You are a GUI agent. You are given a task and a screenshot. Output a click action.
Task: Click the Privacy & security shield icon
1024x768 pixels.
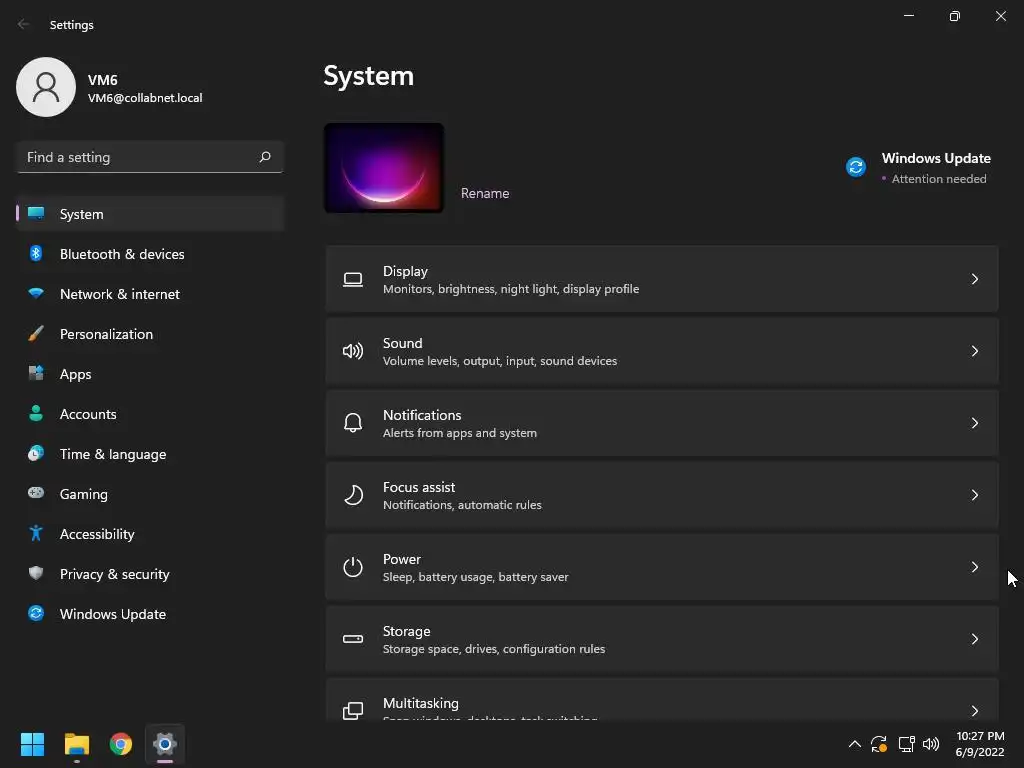click(x=36, y=573)
